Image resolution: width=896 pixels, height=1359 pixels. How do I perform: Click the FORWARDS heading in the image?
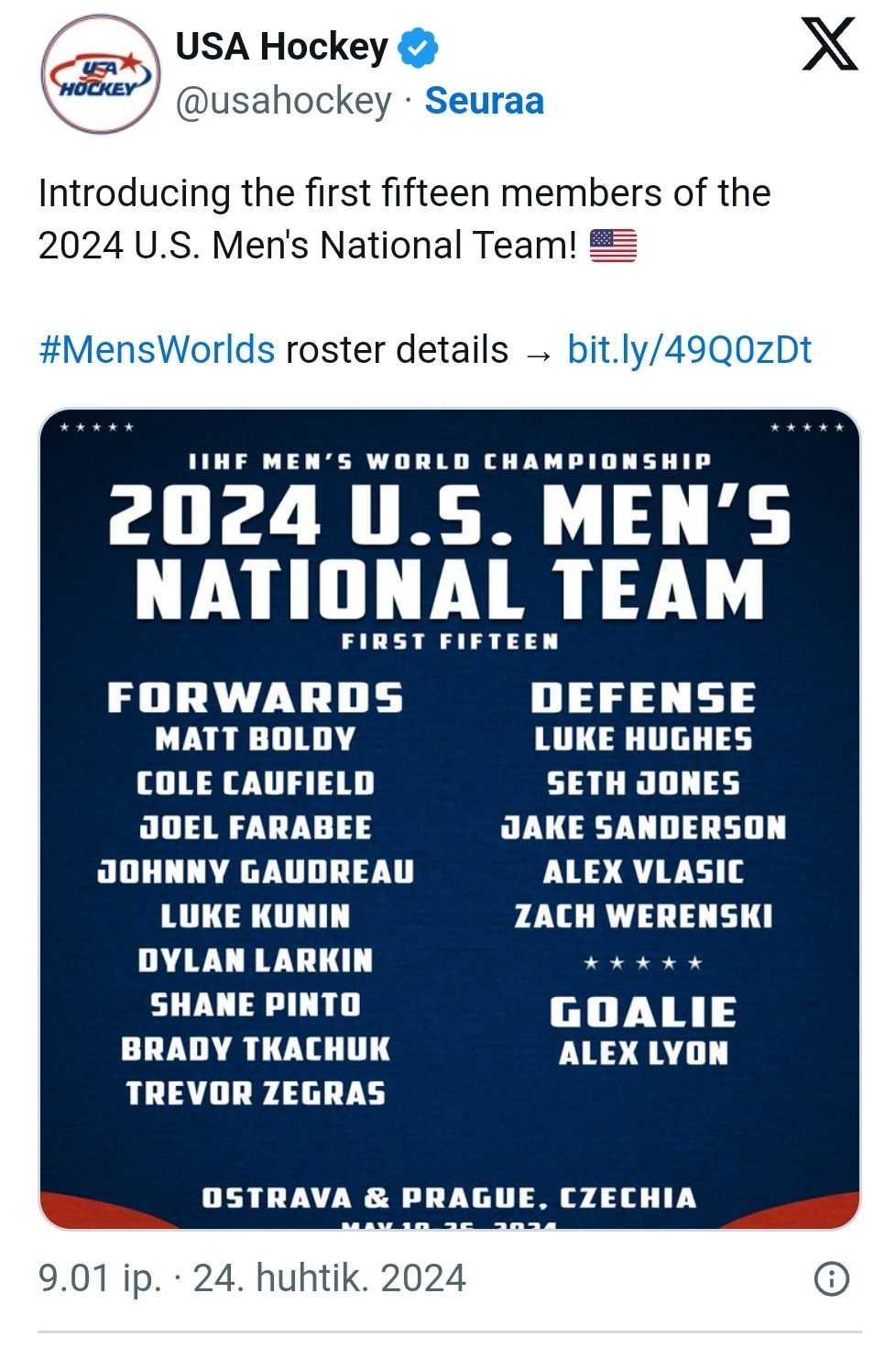[255, 697]
